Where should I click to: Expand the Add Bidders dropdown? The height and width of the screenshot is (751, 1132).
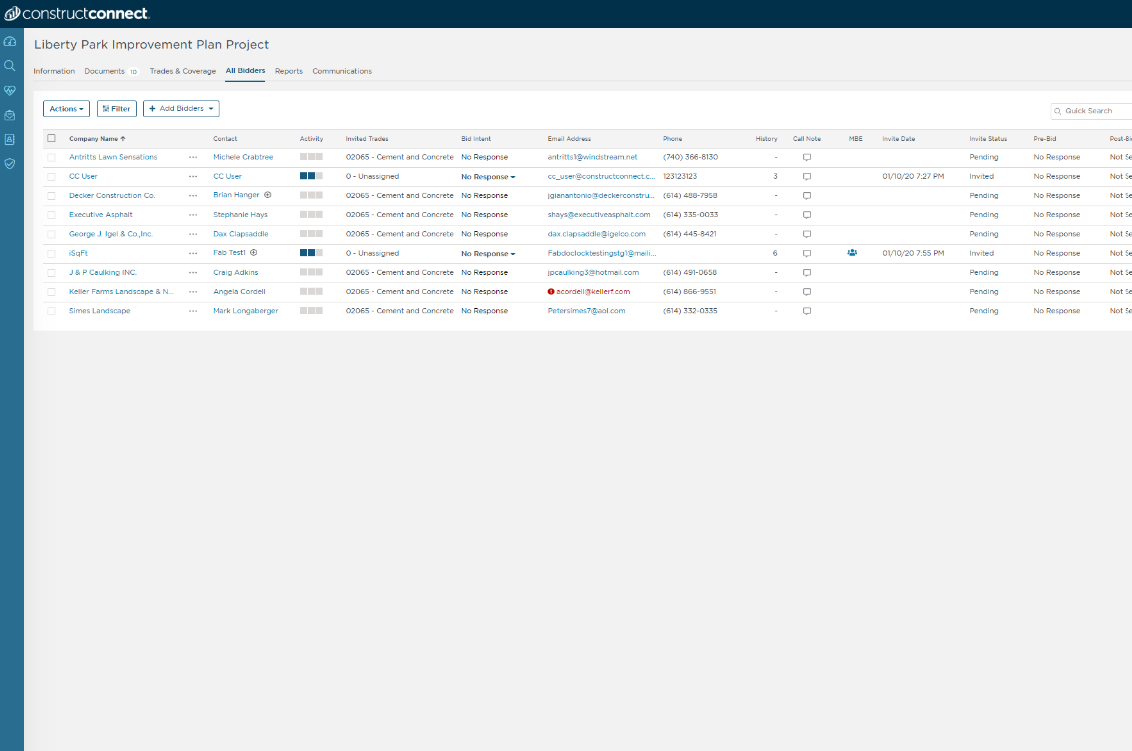[x=181, y=108]
